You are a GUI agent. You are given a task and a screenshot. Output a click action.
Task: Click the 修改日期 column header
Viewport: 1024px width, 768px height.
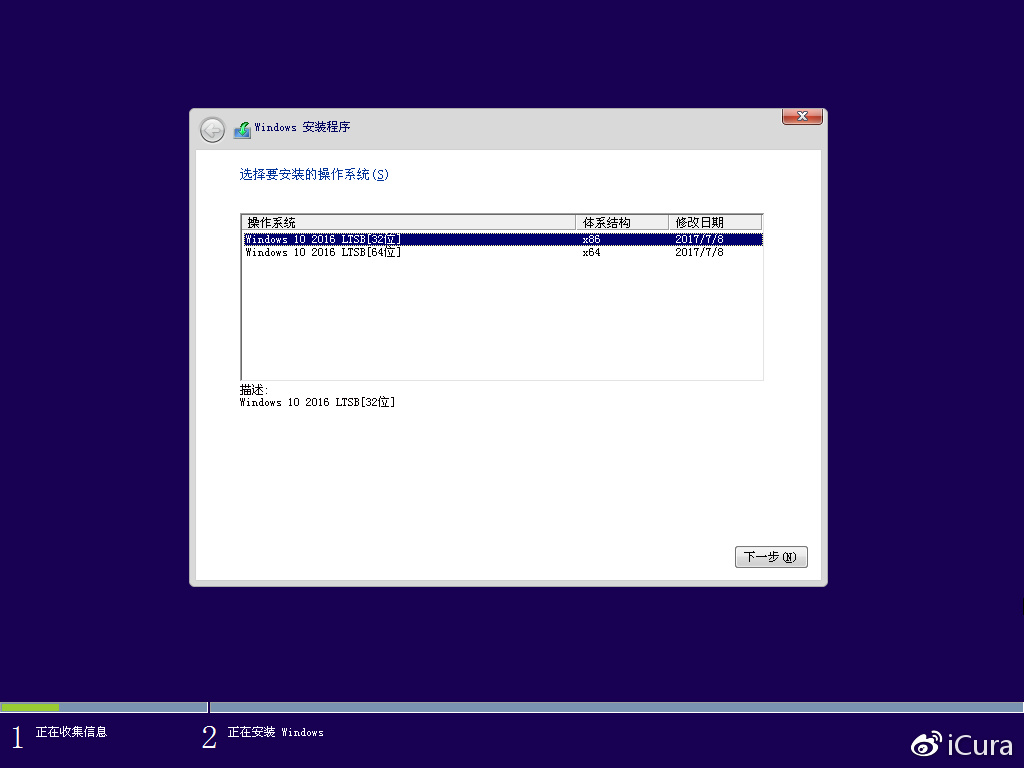tap(715, 222)
